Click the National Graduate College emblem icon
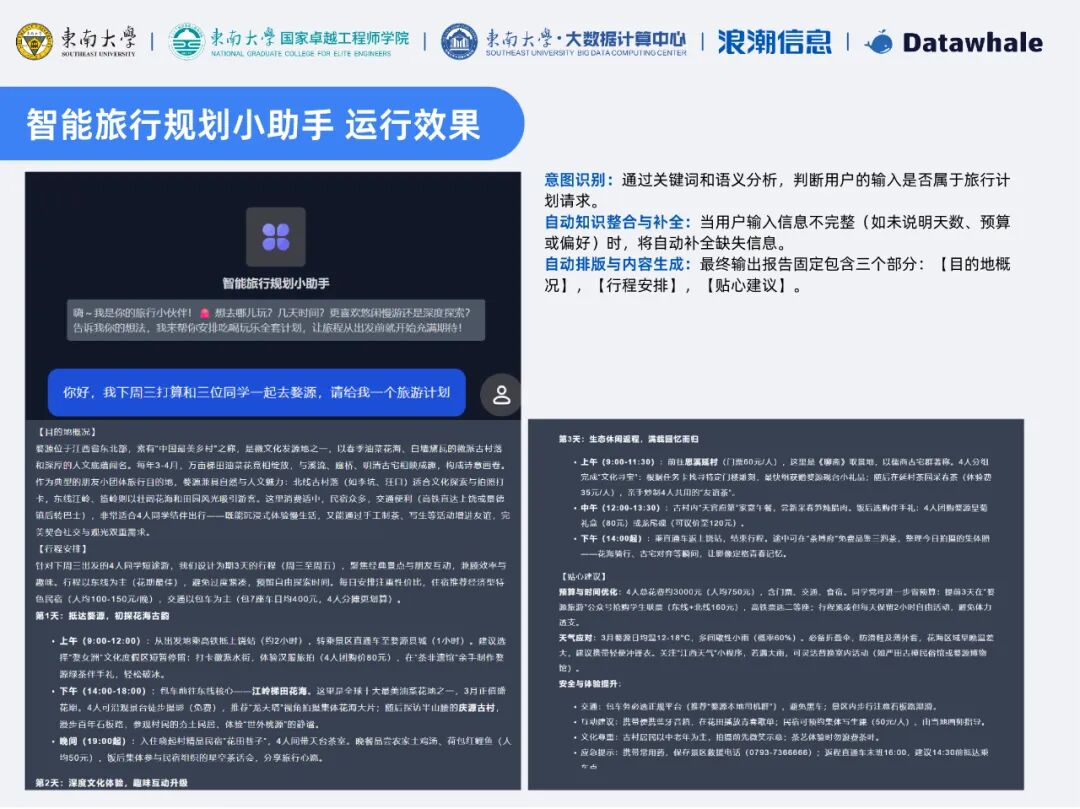 click(186, 42)
